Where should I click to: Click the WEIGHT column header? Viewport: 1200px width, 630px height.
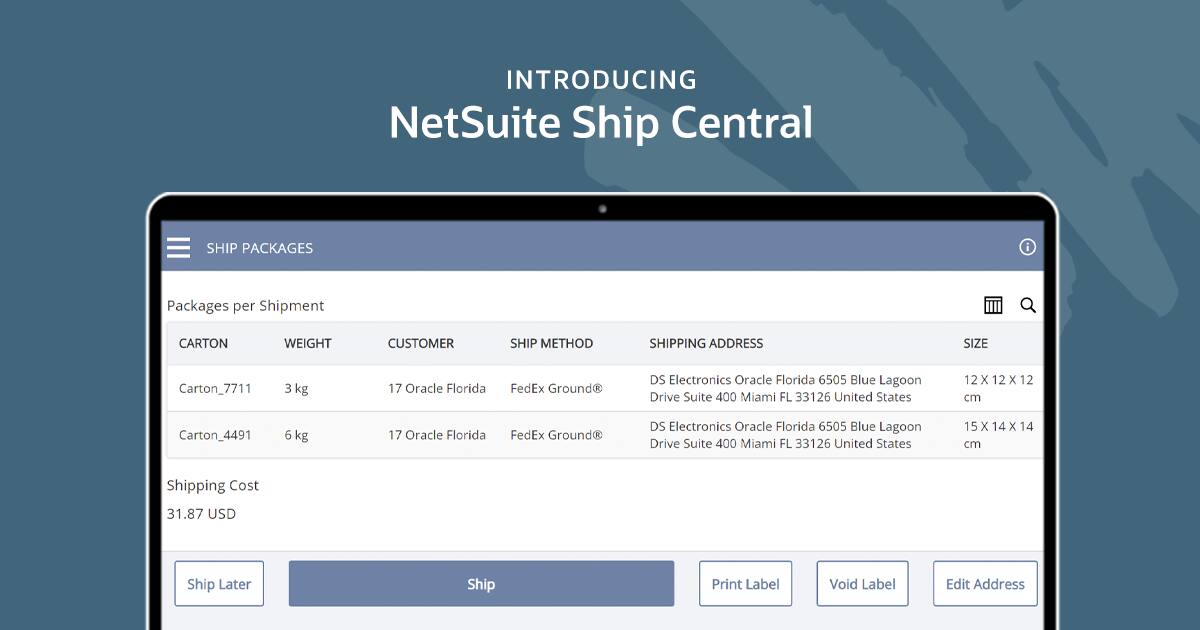tap(307, 343)
